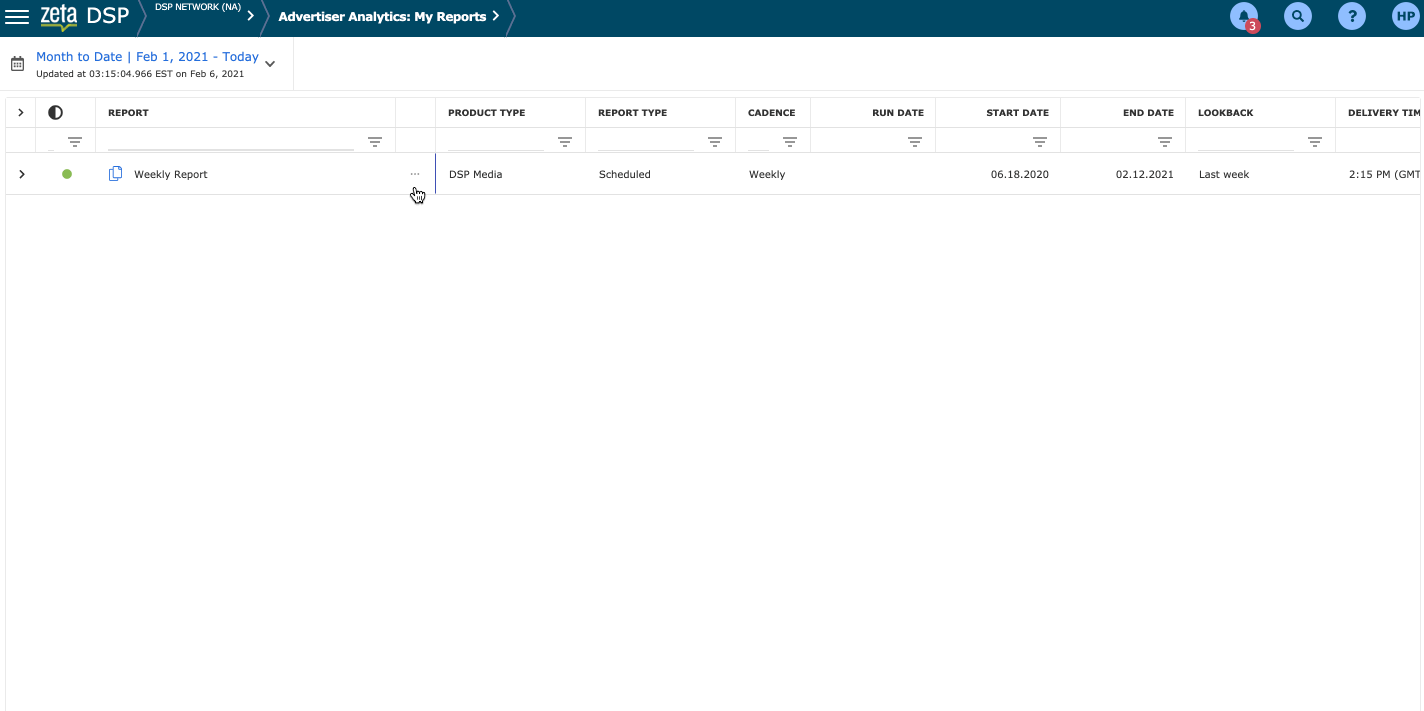Expand the Weekly Report row
The width and height of the screenshot is (1424, 711).
coord(21,174)
